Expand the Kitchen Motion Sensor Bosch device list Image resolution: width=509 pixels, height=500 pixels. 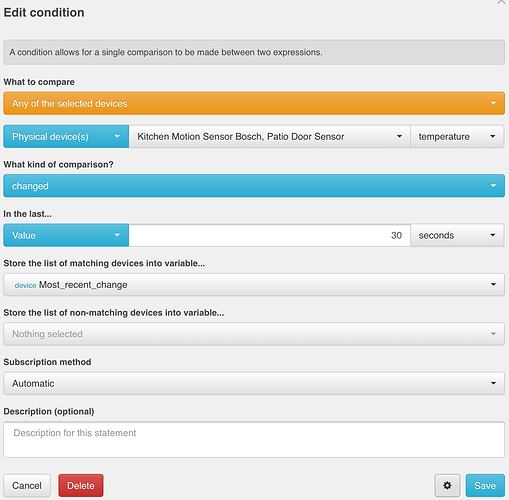click(270, 136)
